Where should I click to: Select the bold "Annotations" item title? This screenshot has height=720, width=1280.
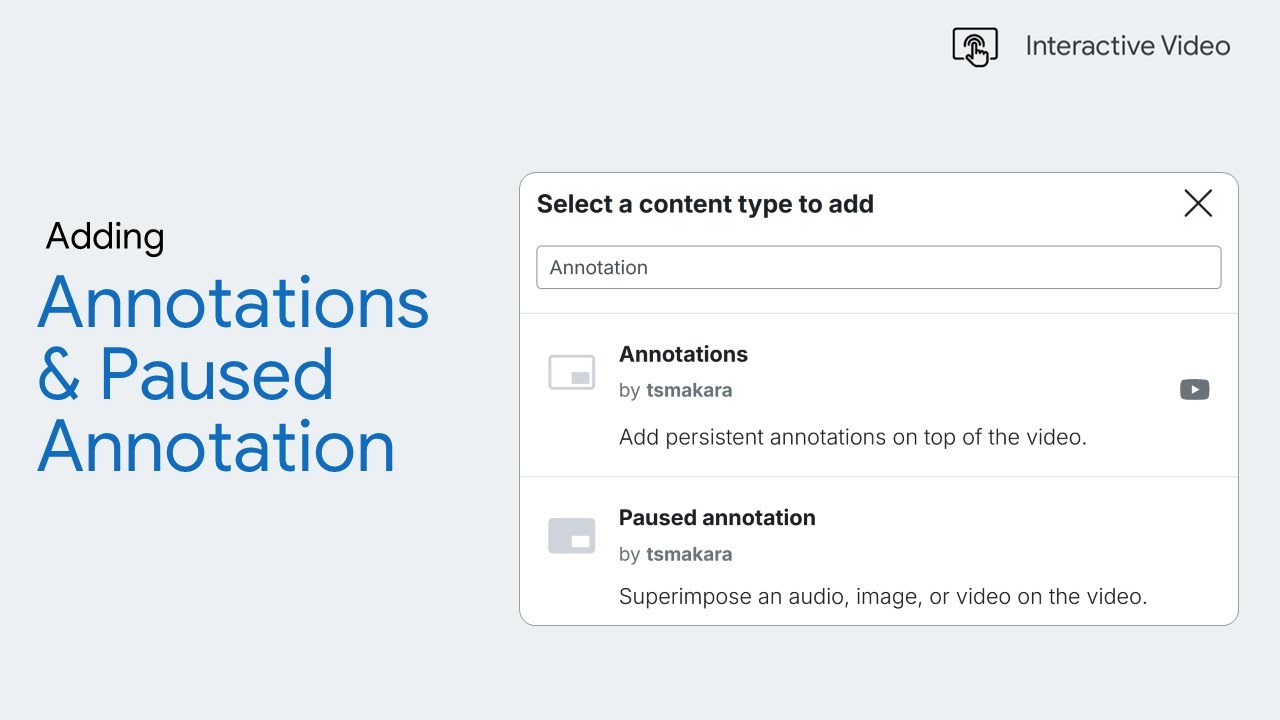pos(683,354)
